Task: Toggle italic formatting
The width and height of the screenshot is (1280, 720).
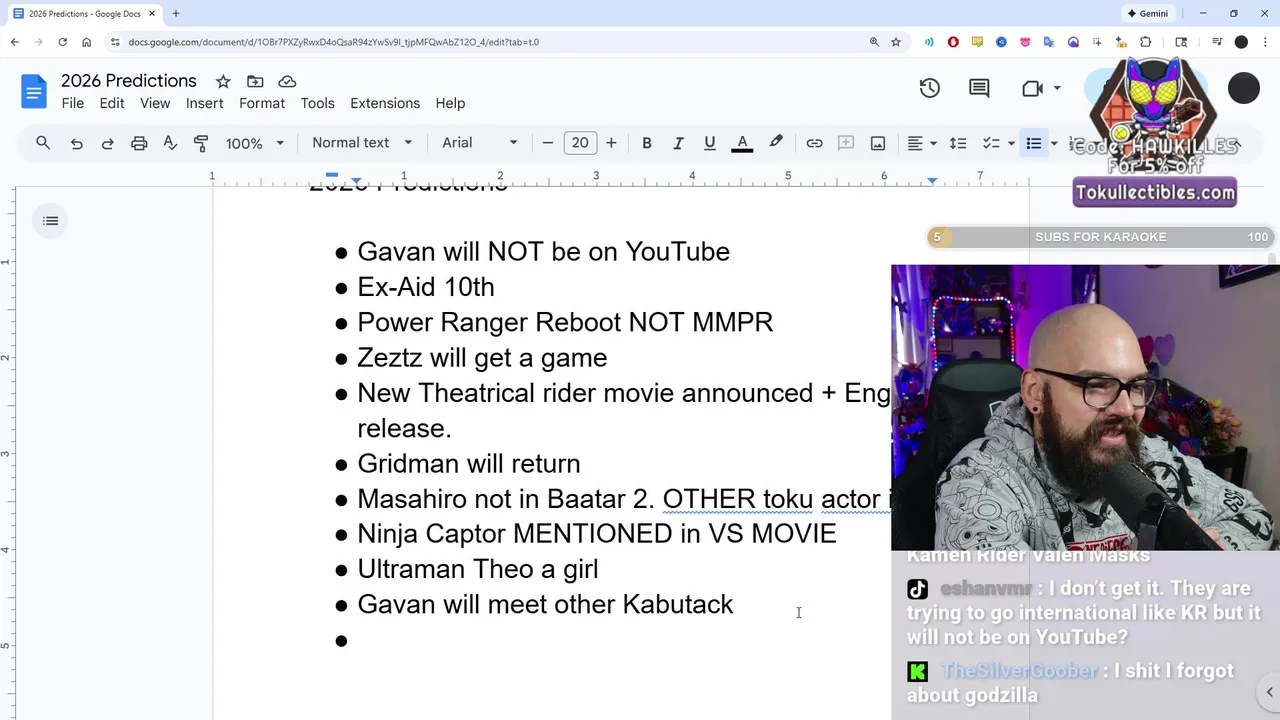Action: pyautogui.click(x=678, y=143)
